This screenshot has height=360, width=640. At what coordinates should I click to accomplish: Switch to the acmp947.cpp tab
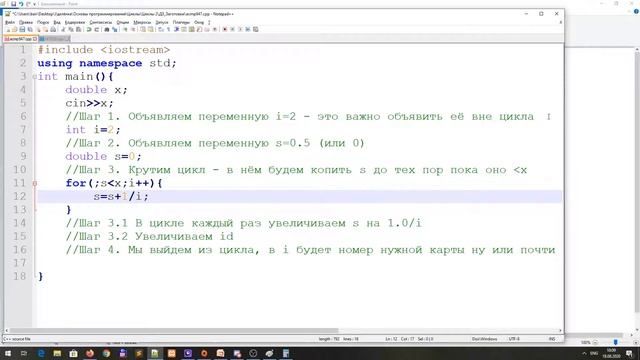pos(20,39)
